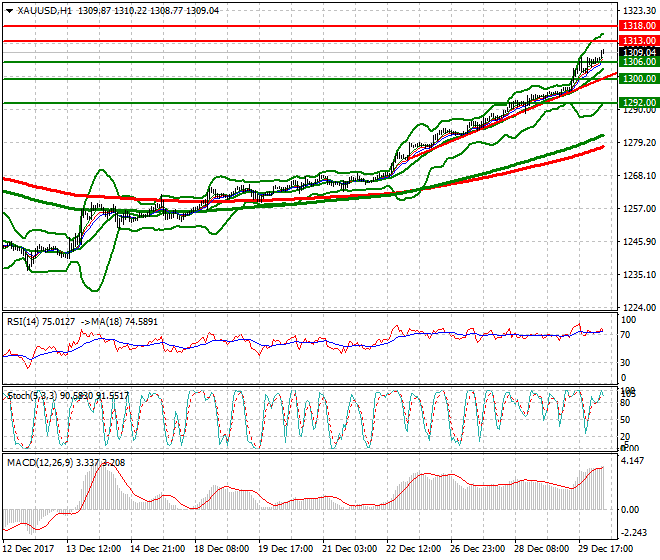660x560 pixels.
Task: Select the 1318.00 red resistance price label
Action: click(x=639, y=26)
